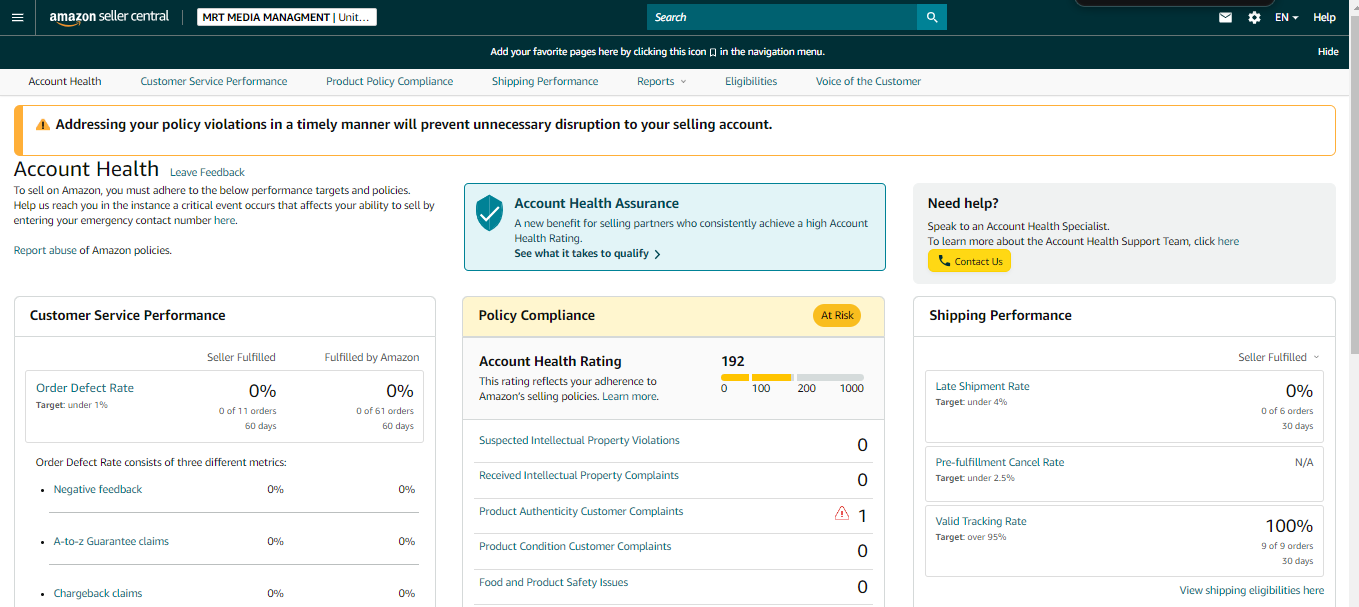Click the Account Health Rating score 192
The width and height of the screenshot is (1359, 607).
click(x=733, y=361)
